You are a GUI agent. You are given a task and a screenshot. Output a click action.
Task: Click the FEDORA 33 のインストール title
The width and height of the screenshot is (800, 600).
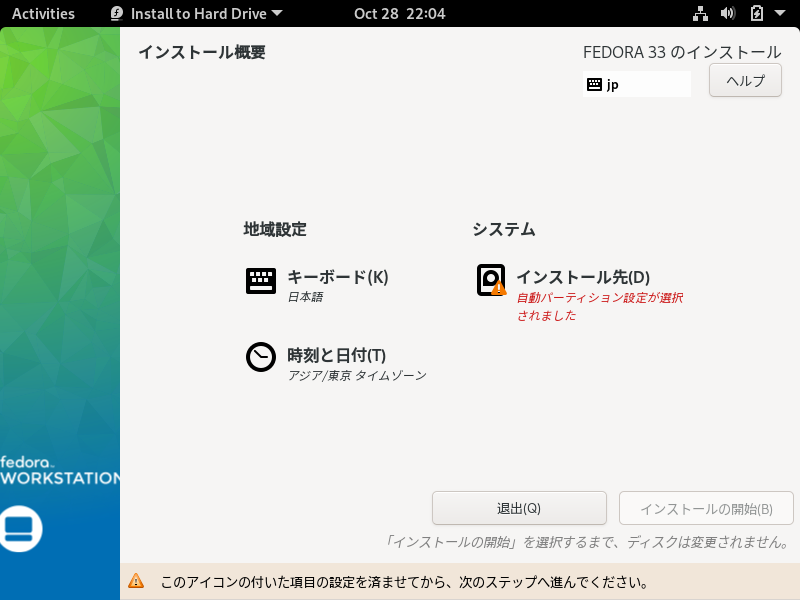[682, 52]
